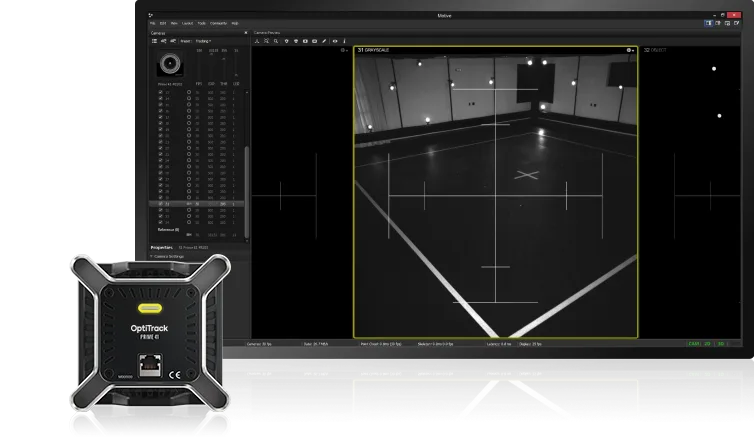Click the circle mode button in camera 32 row
The image size is (754, 443).
click(x=189, y=210)
